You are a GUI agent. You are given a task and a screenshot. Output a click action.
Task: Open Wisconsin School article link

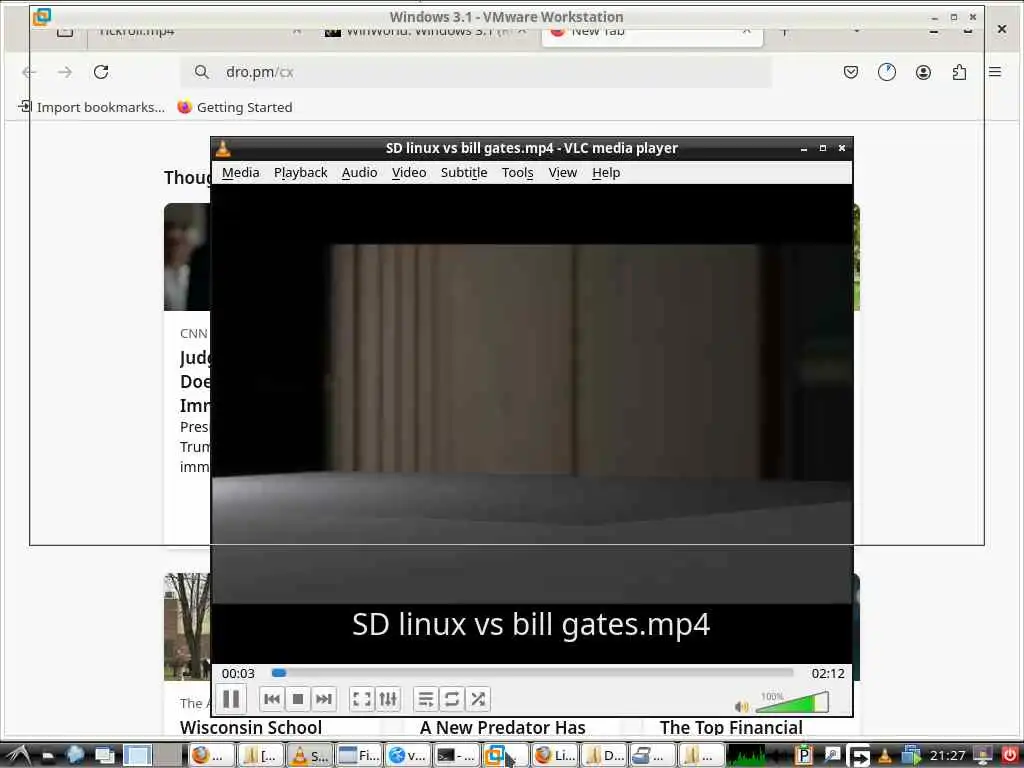[x=251, y=728]
